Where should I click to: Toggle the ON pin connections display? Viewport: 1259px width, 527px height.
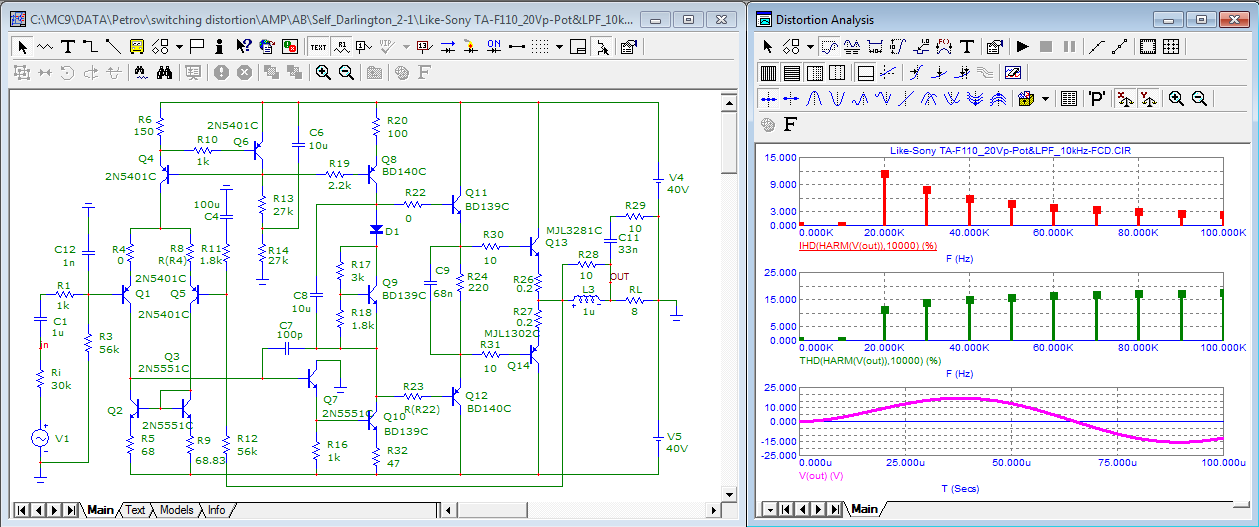coord(494,46)
